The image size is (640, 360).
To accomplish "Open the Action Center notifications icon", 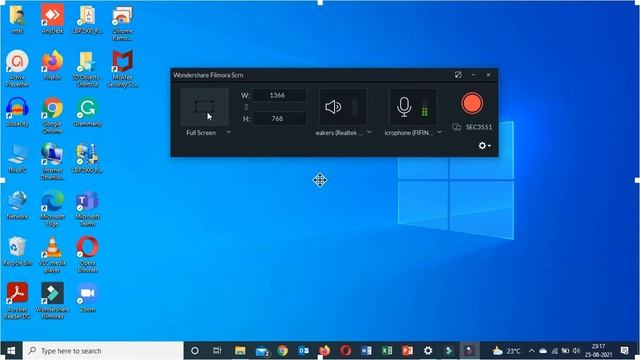I will pyautogui.click(x=624, y=351).
